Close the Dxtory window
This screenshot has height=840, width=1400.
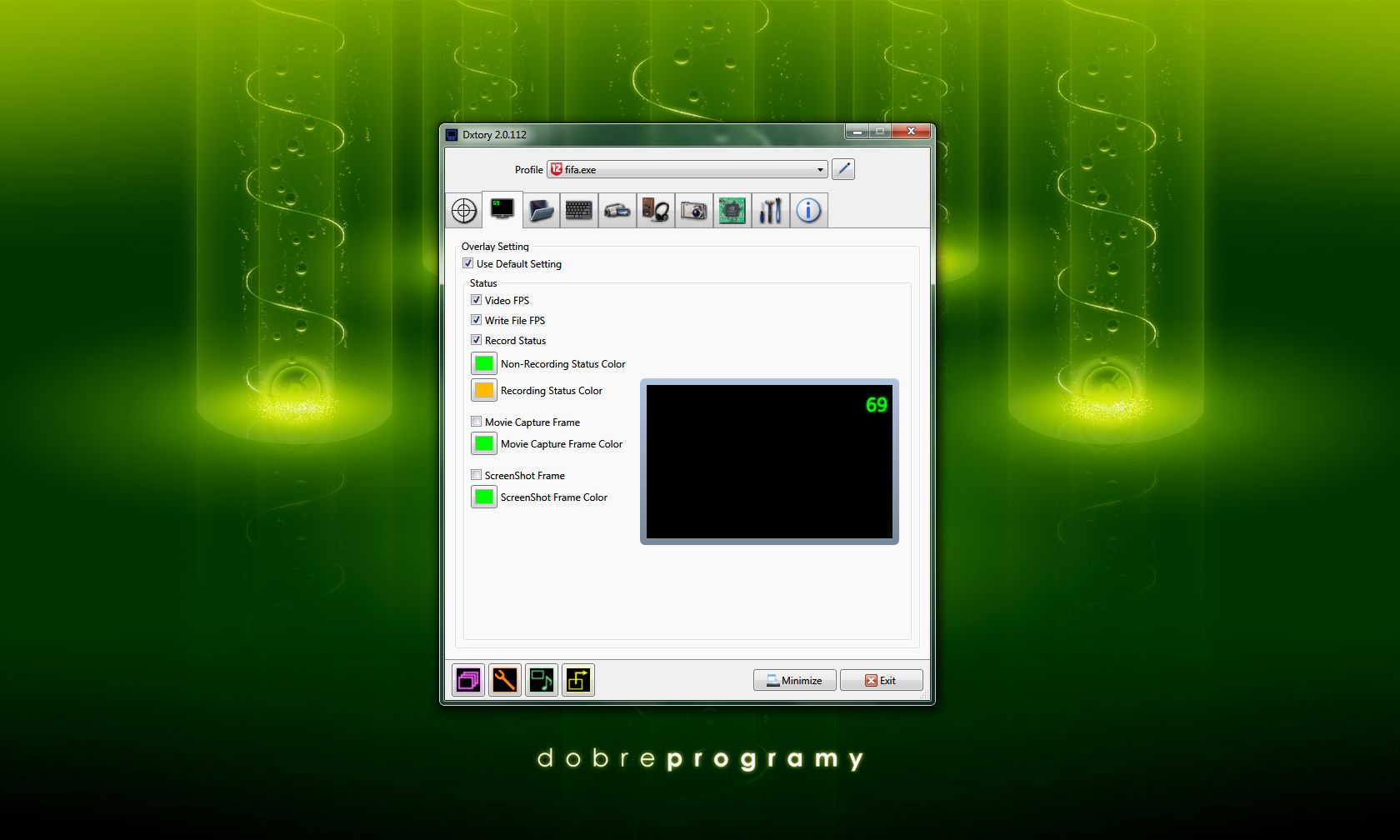911,131
